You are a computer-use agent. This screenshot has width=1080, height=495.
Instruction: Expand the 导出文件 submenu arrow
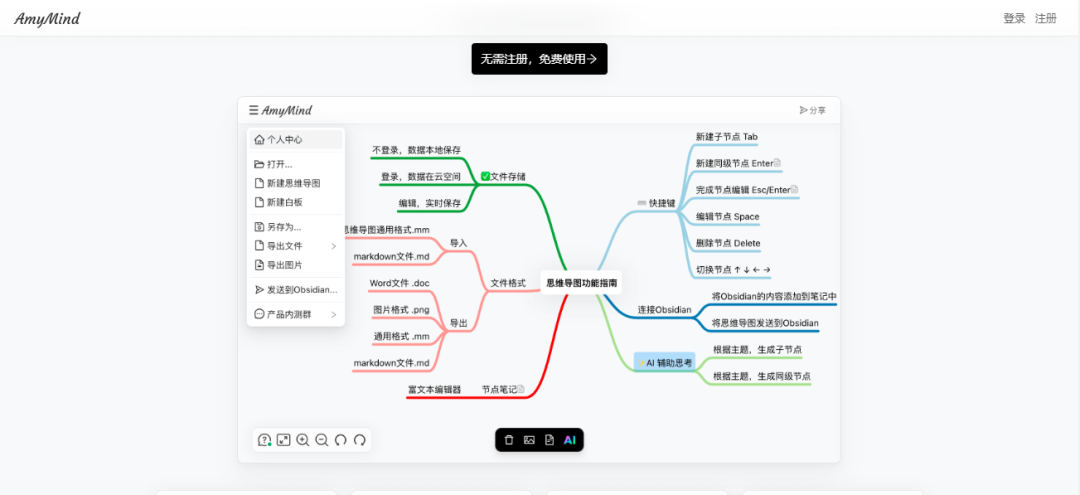[333, 246]
